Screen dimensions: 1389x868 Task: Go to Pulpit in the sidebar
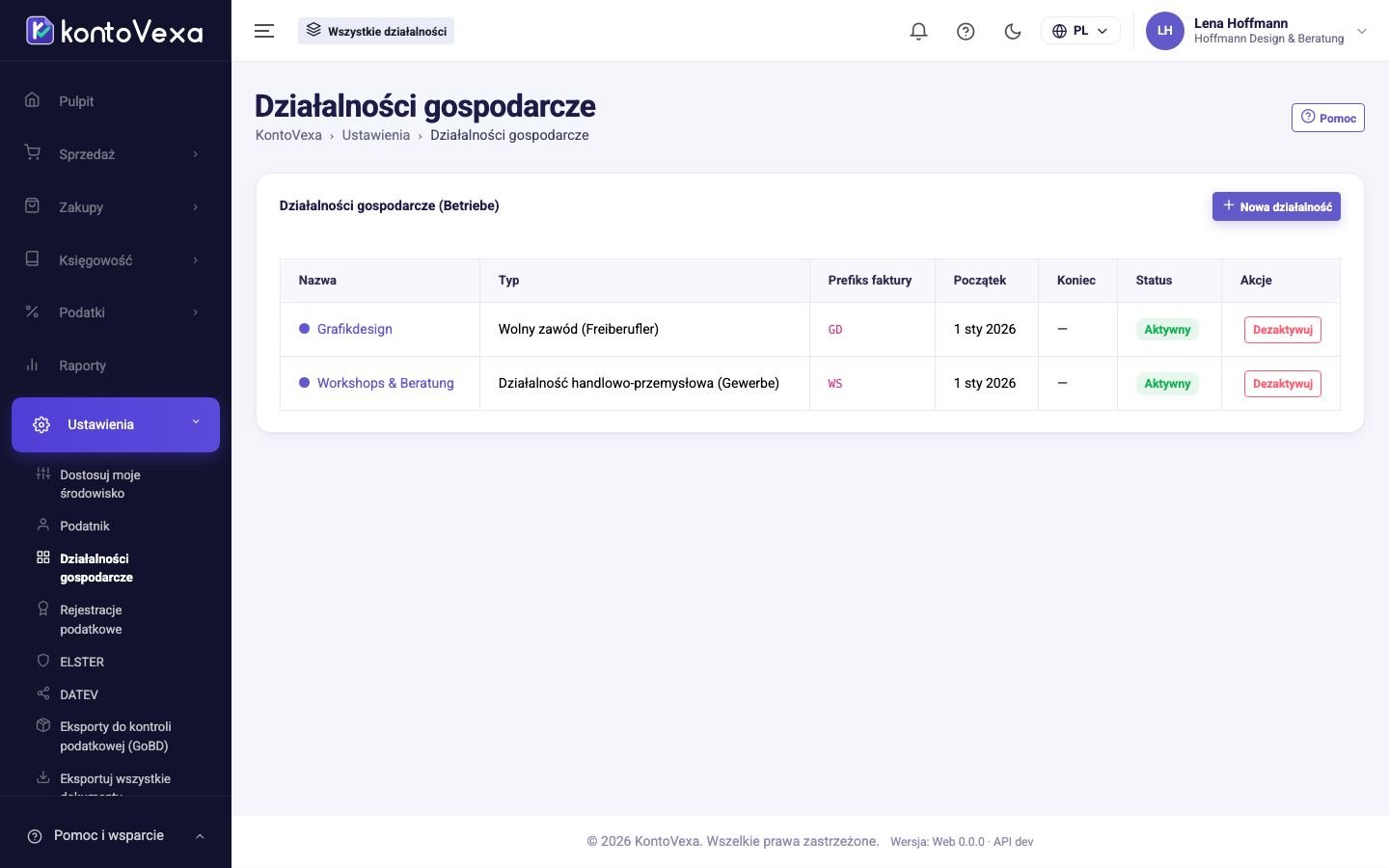116,101
